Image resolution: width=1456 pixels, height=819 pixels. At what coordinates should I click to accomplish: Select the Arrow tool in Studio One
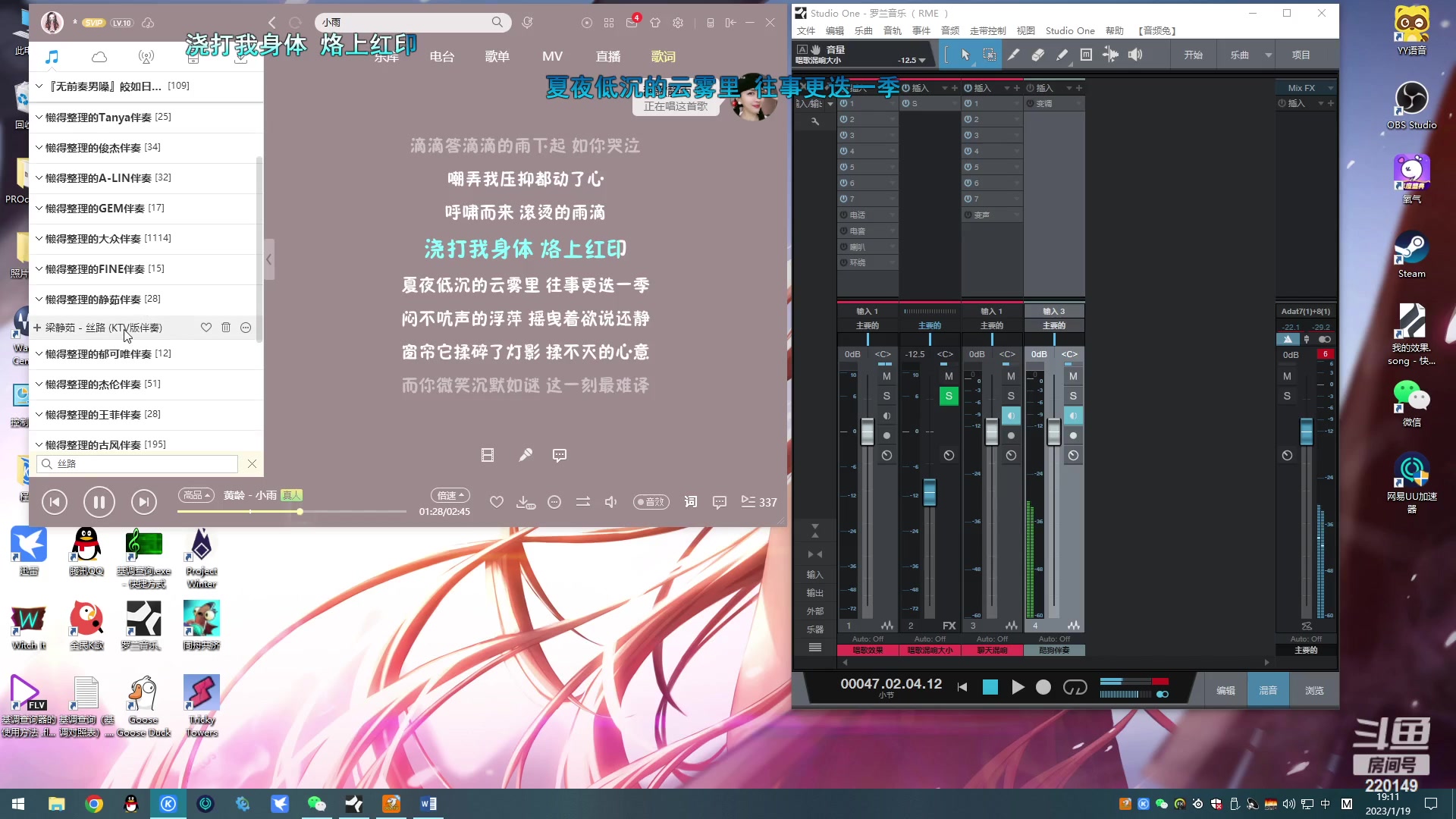point(965,55)
